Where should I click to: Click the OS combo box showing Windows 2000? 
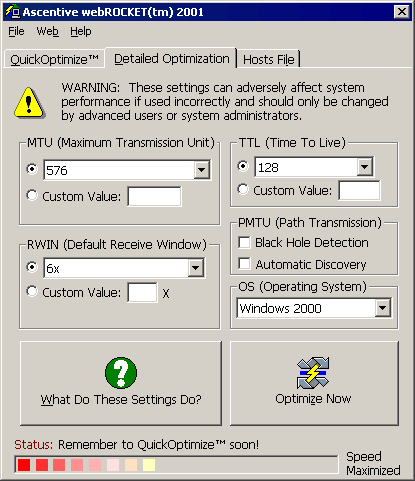314,308
